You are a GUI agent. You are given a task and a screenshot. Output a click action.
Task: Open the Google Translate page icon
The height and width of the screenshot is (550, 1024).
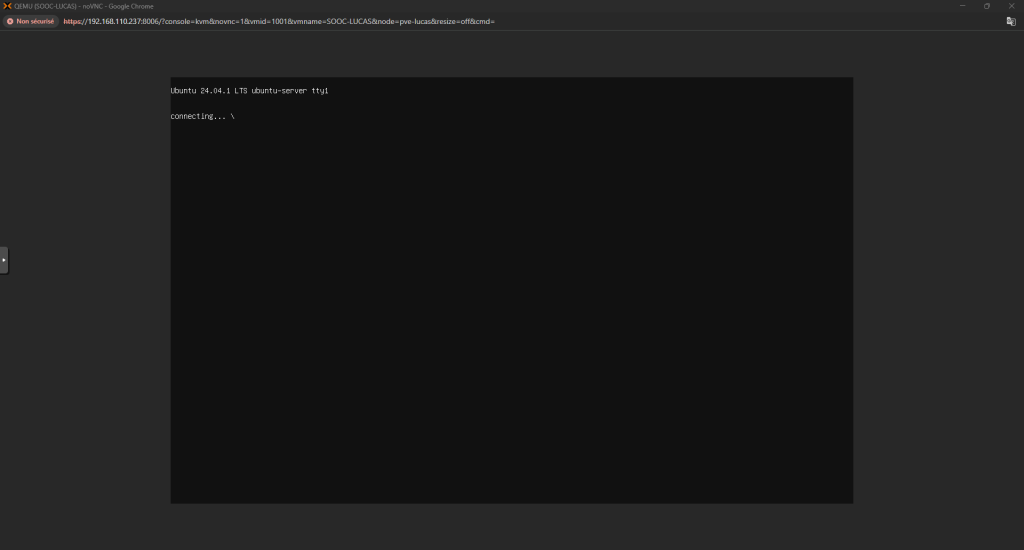1011,21
